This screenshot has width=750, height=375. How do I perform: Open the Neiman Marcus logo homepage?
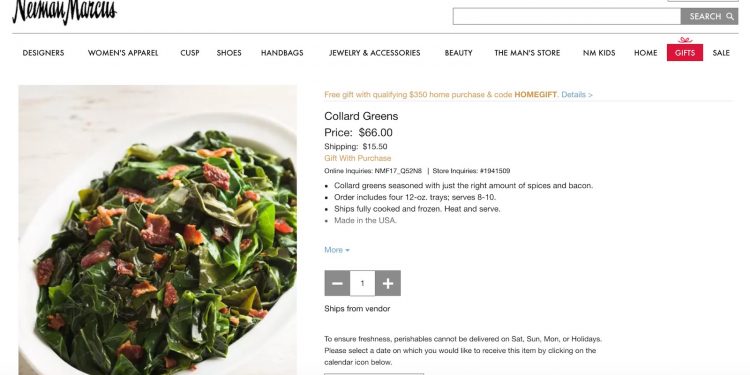click(x=65, y=11)
